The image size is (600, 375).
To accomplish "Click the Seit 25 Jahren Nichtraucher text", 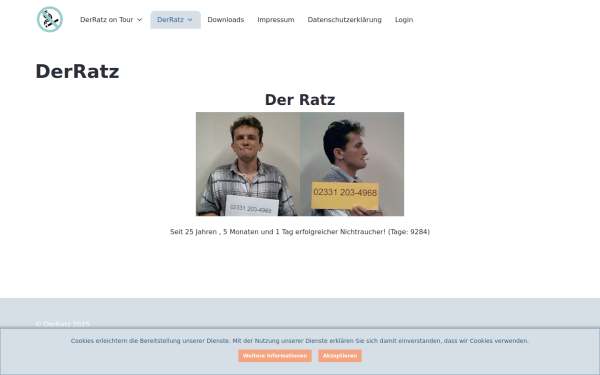I will coord(300,232).
